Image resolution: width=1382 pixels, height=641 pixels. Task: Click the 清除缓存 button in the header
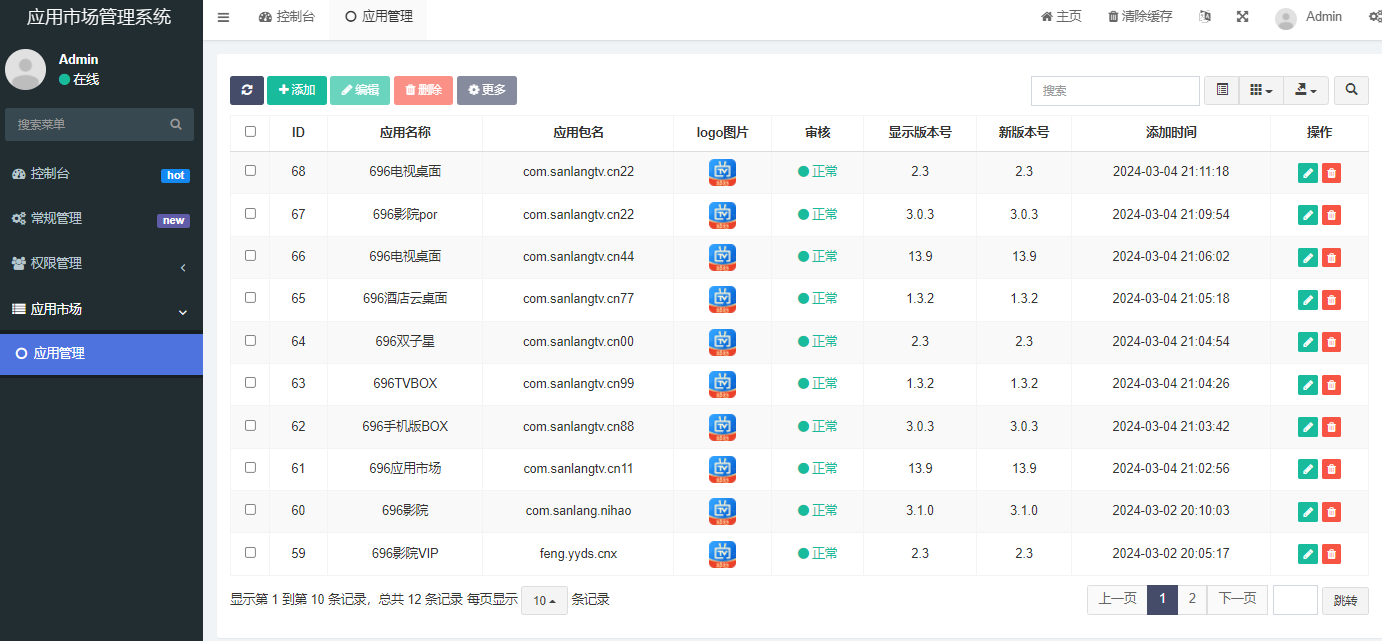coord(1139,16)
